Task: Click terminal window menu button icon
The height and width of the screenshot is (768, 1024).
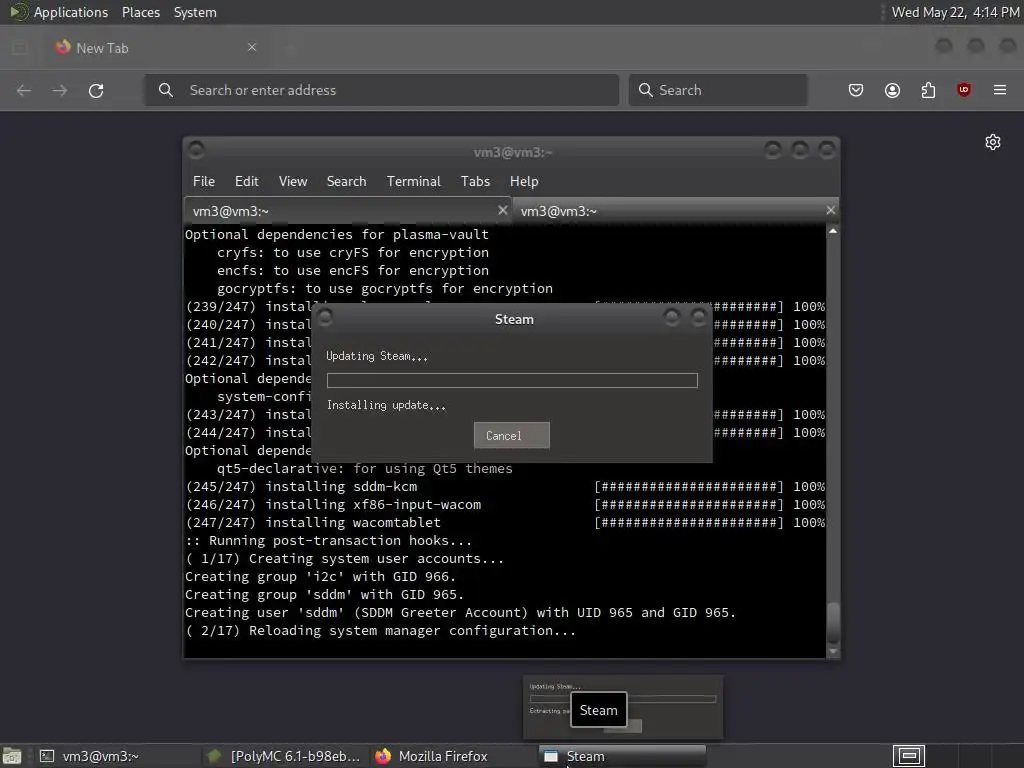Action: (x=196, y=150)
